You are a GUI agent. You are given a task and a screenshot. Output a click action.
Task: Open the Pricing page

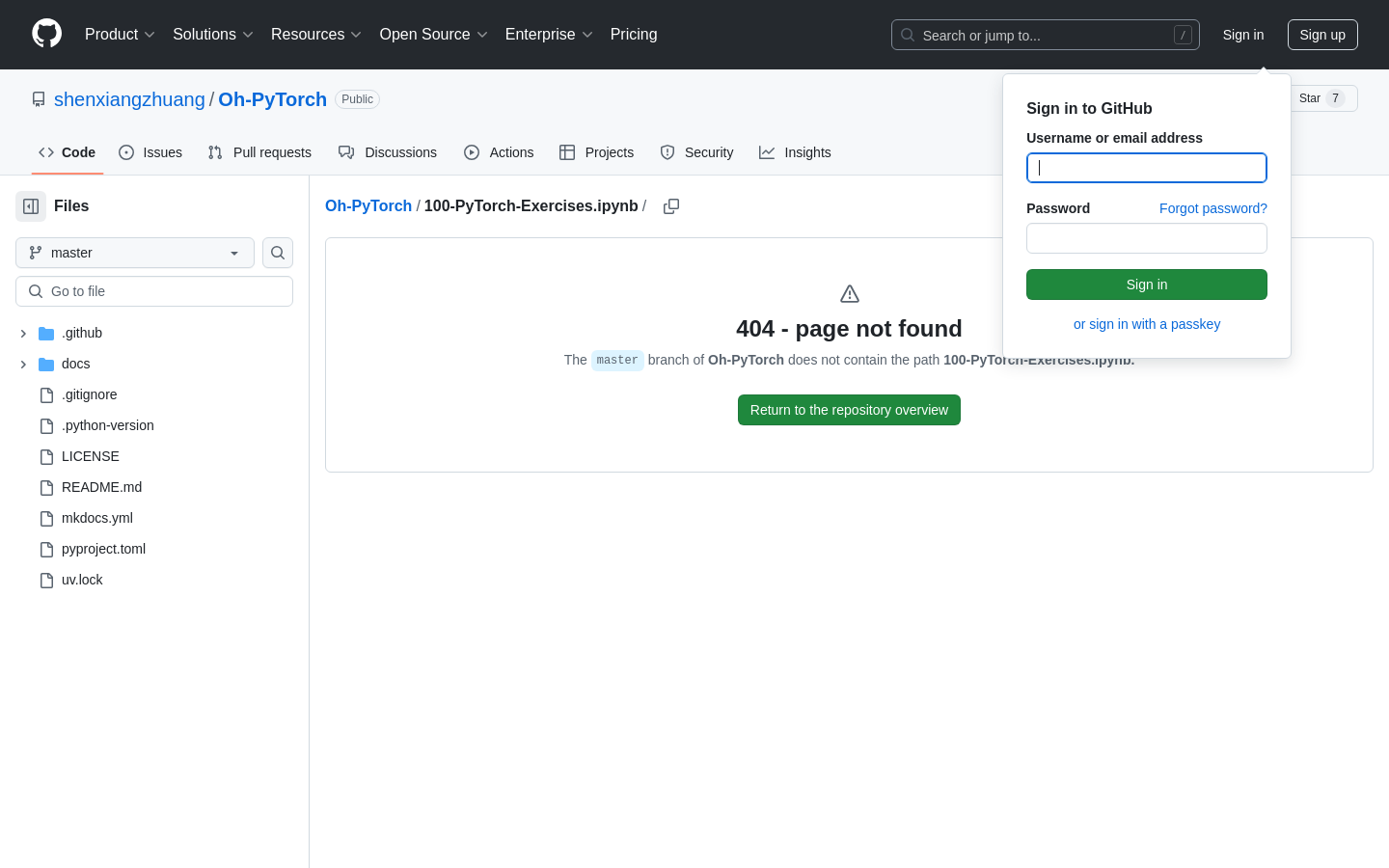pos(634,35)
